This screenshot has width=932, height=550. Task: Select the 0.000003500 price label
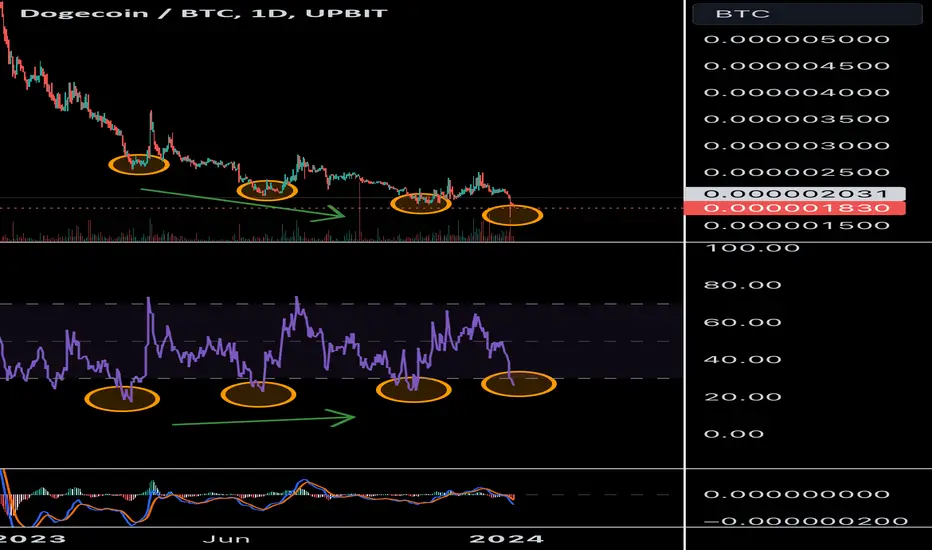(797, 119)
